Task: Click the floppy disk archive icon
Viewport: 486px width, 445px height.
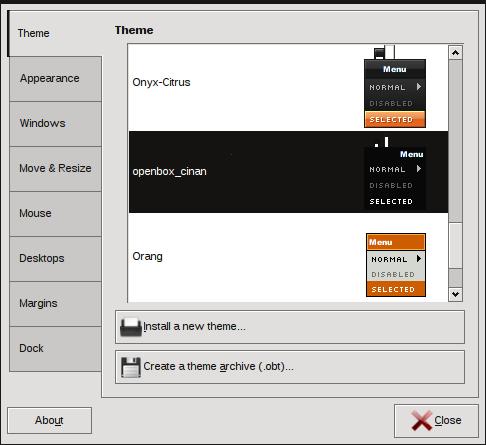Action: click(x=131, y=367)
